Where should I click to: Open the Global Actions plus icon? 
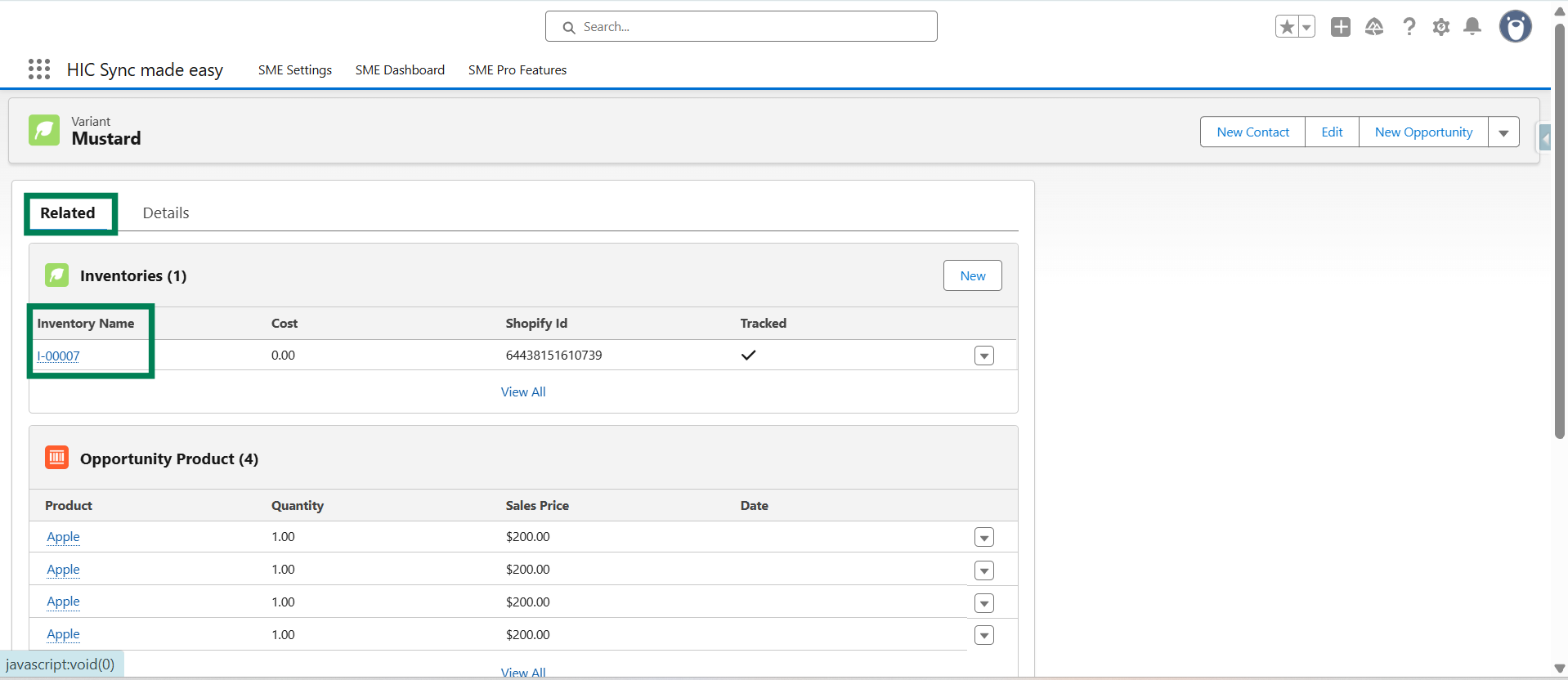tap(1340, 27)
